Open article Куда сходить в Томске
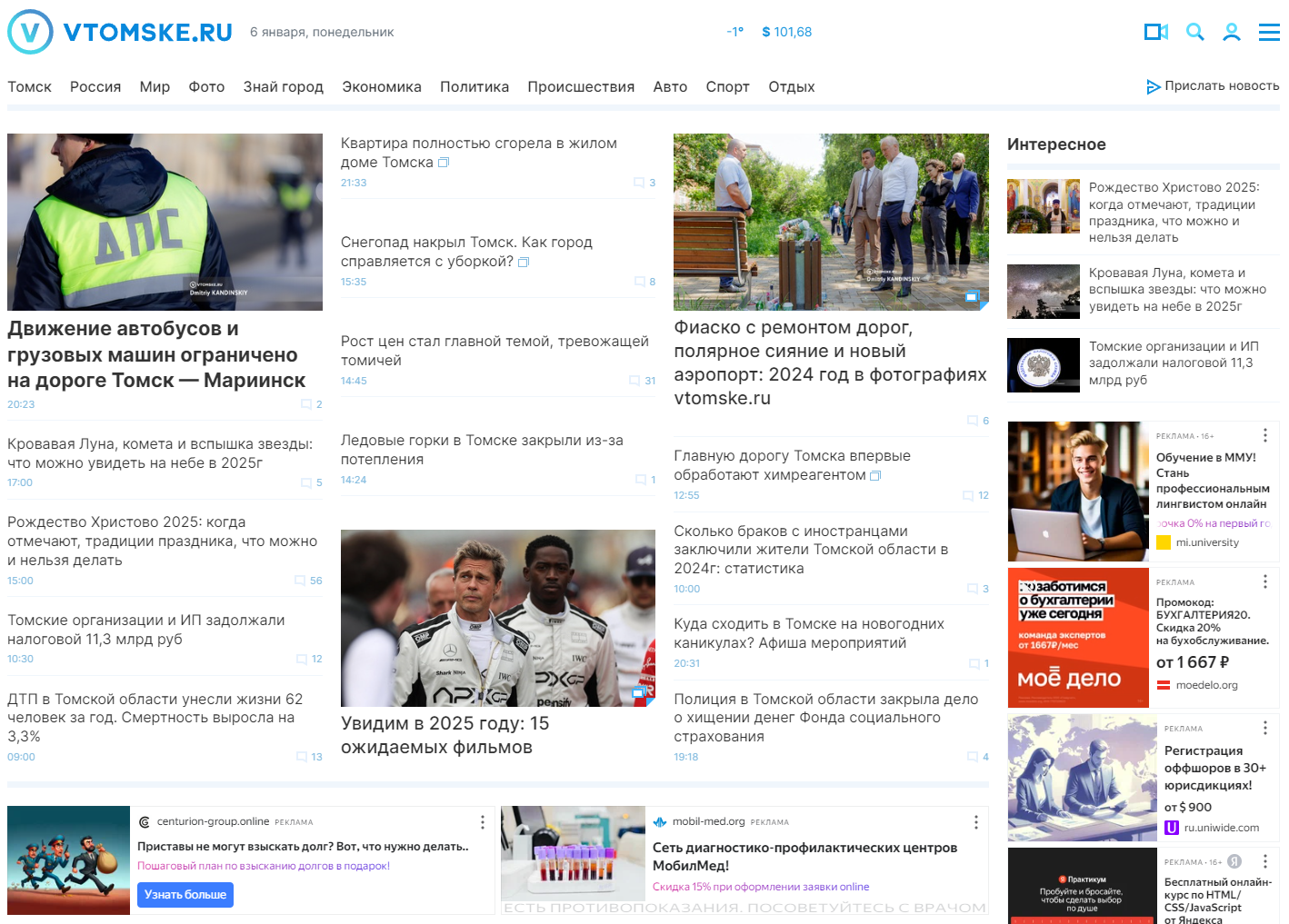Viewport: 1289px width, 924px height. (809, 633)
